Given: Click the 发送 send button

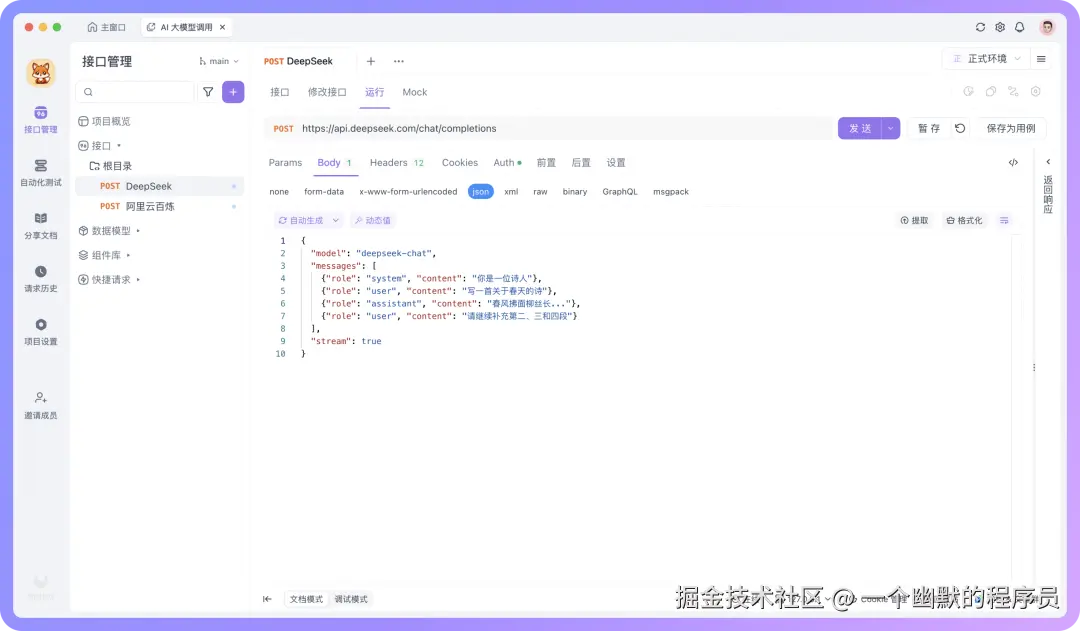Looking at the screenshot, I should [x=860, y=128].
